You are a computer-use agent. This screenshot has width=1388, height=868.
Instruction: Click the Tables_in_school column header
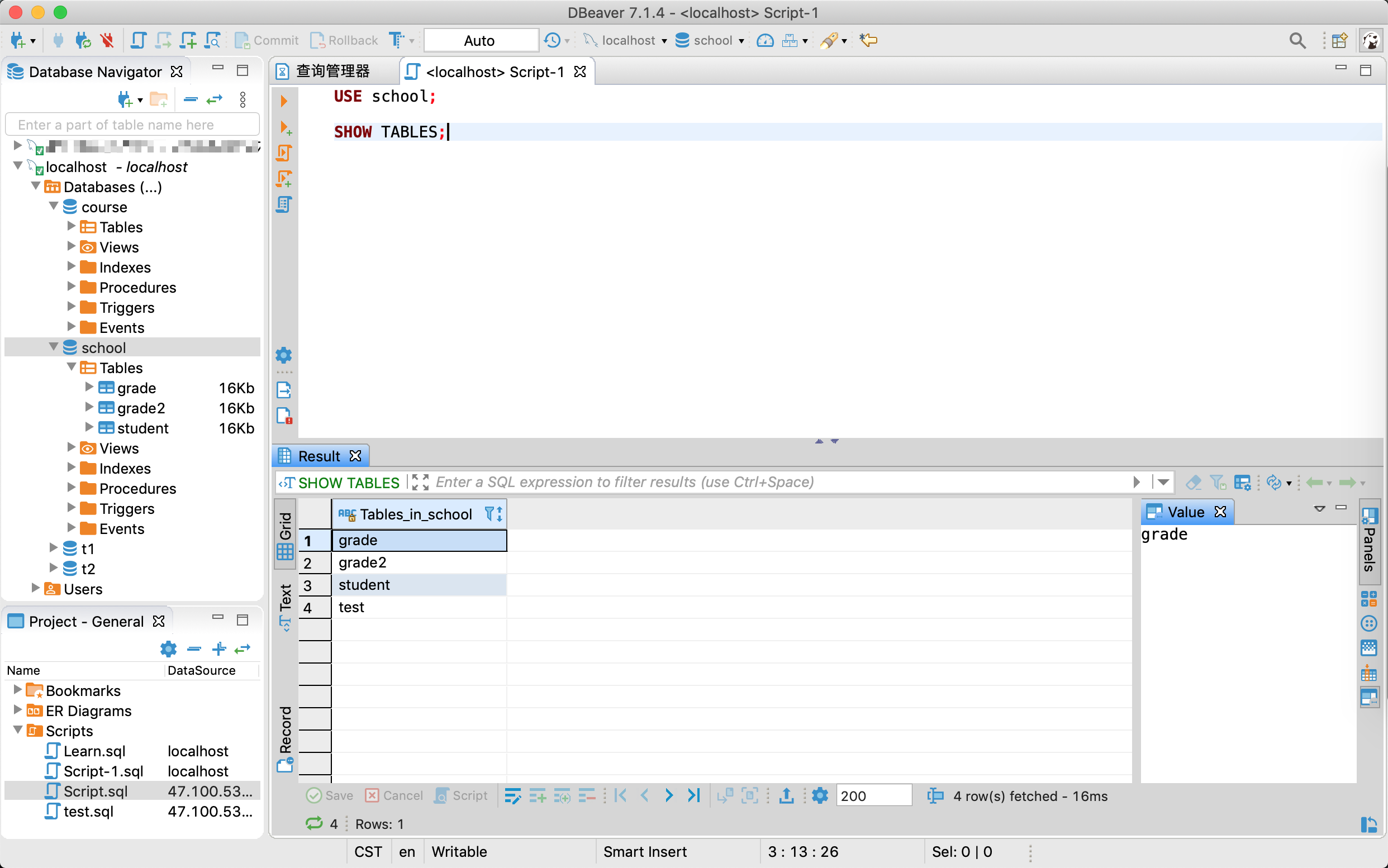(x=415, y=514)
